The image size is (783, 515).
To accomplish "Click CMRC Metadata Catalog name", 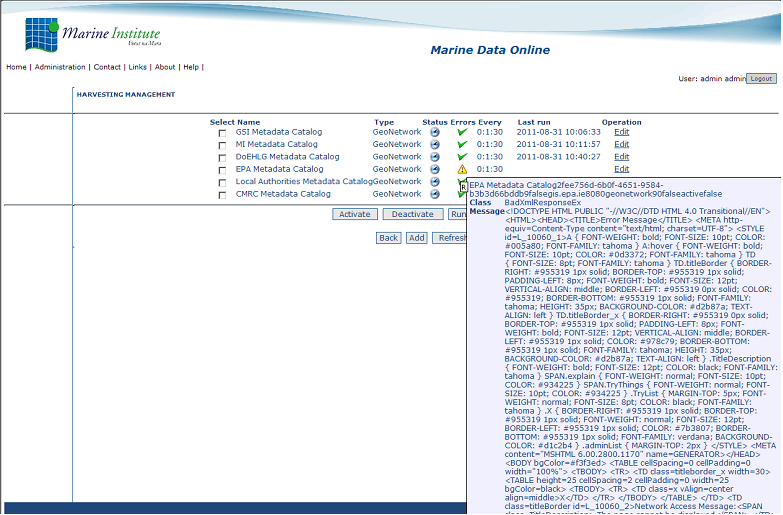I will pos(283,194).
